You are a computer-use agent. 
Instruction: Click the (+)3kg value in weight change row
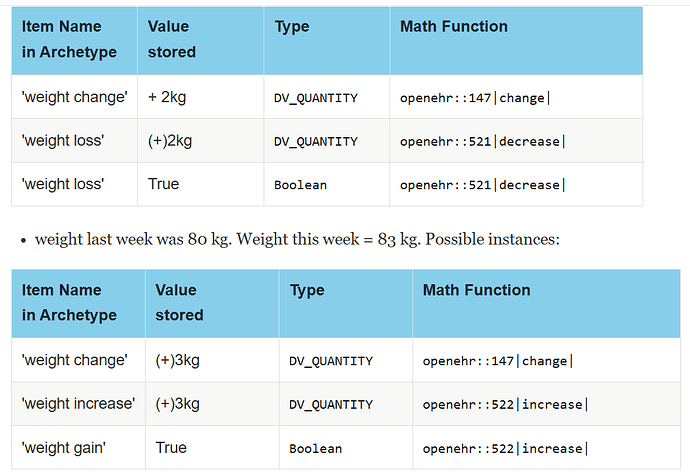click(178, 360)
